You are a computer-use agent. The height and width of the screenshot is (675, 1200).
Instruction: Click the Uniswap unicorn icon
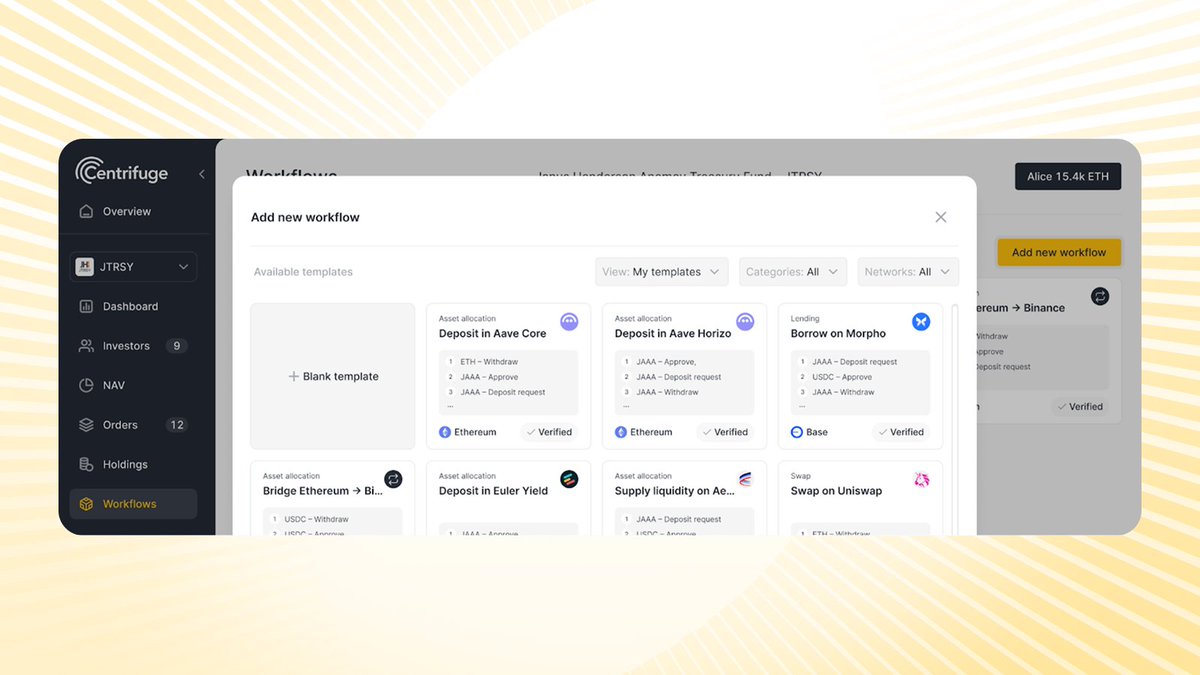click(x=921, y=480)
